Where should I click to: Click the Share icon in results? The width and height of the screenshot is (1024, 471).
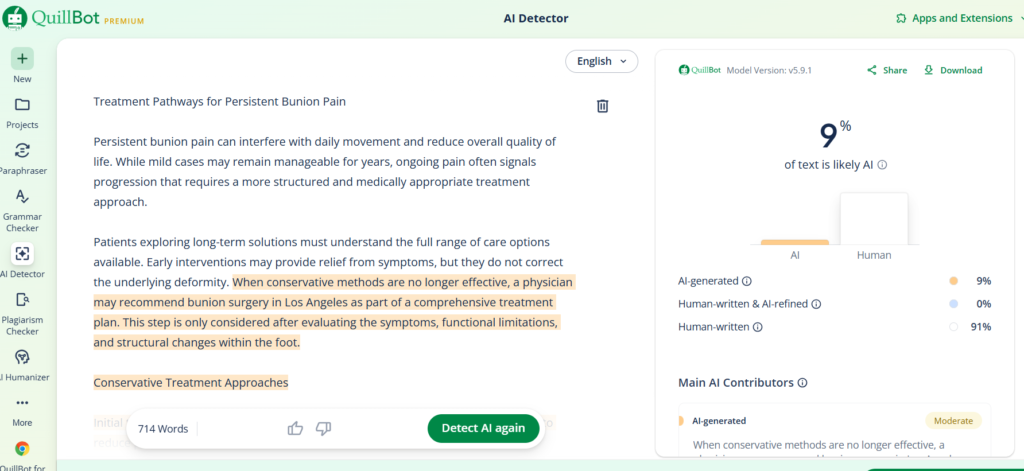click(887, 70)
